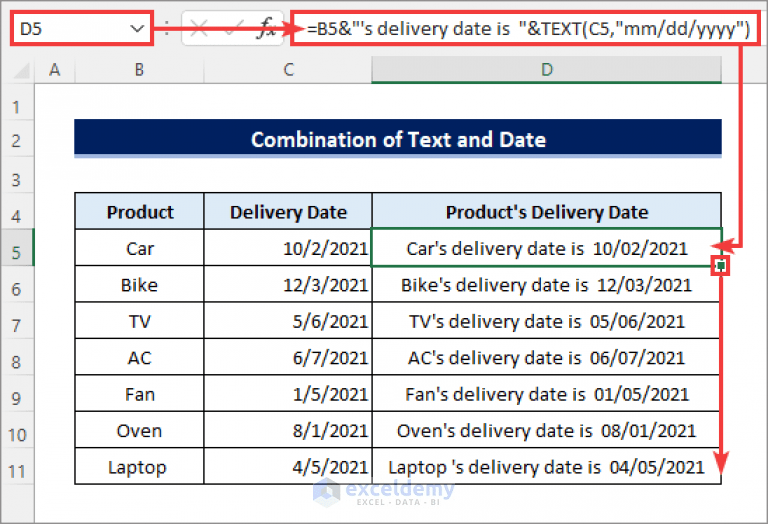Viewport: 768px width, 524px height.
Task: Click the 'Delivery Date' header cell
Action: coord(288,212)
